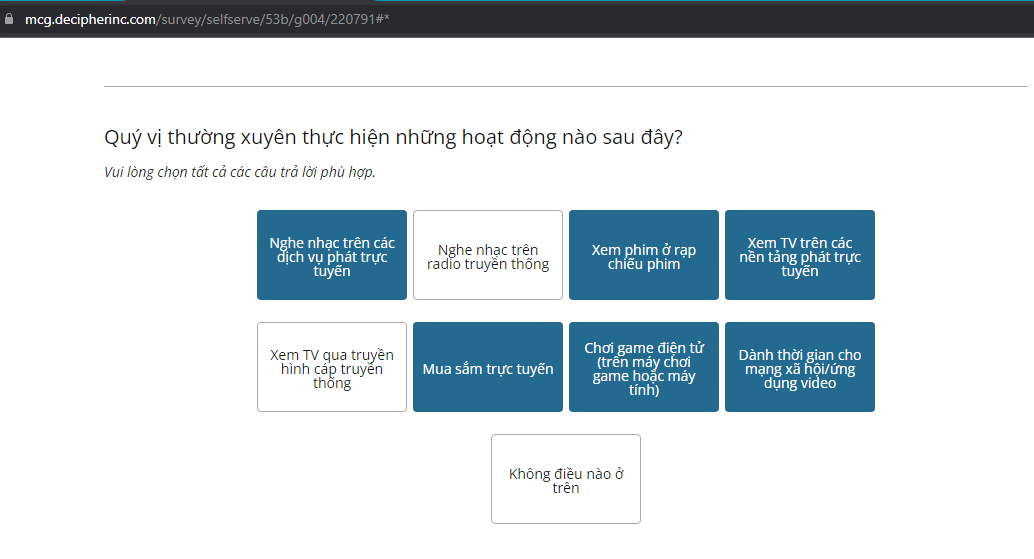Image resolution: width=1034 pixels, height=559 pixels.
Task: Click the italic instruction "Vui lòng chọn tất cả..."
Action: coord(239,172)
